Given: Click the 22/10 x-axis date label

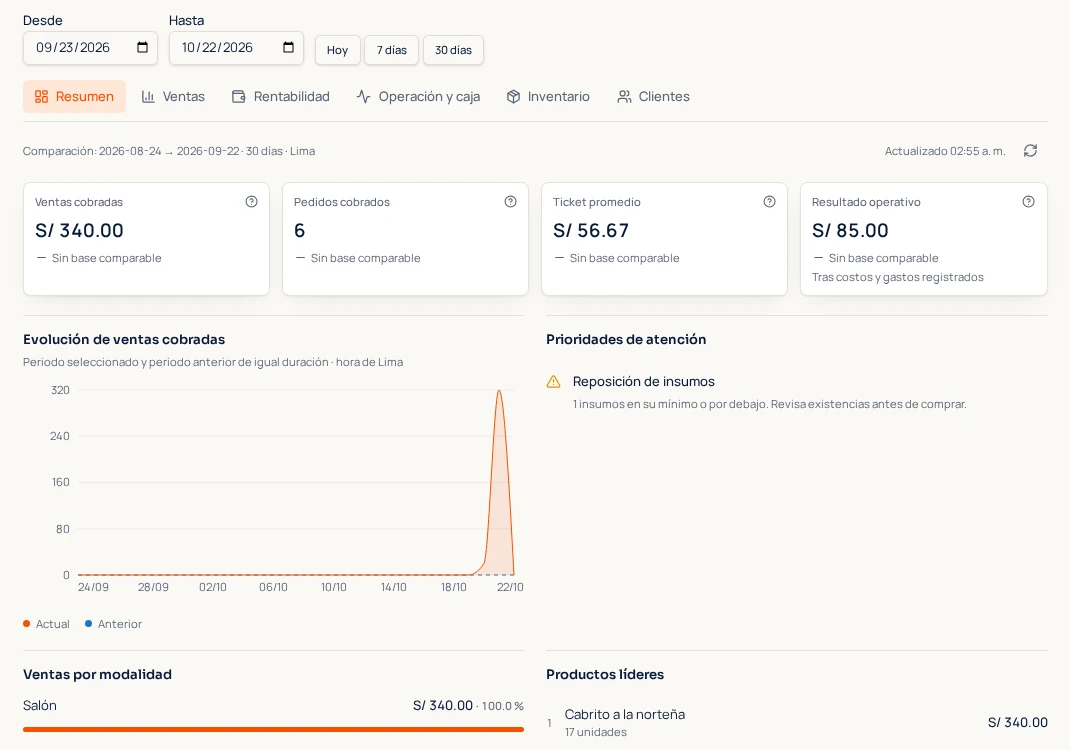Looking at the screenshot, I should (510, 587).
